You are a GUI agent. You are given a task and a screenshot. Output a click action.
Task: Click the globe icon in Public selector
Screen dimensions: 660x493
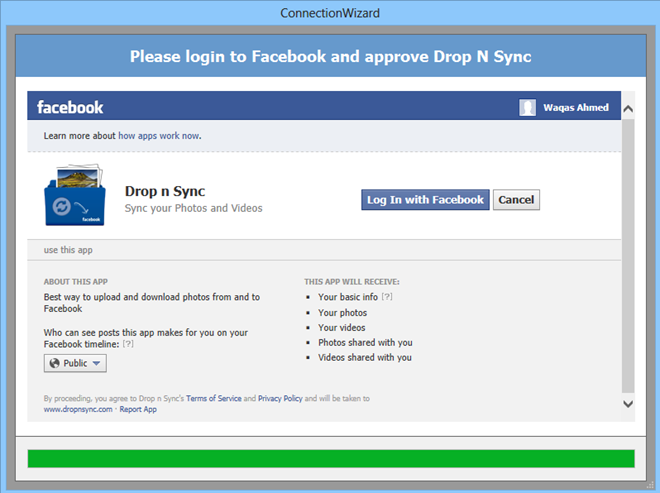click(54, 363)
